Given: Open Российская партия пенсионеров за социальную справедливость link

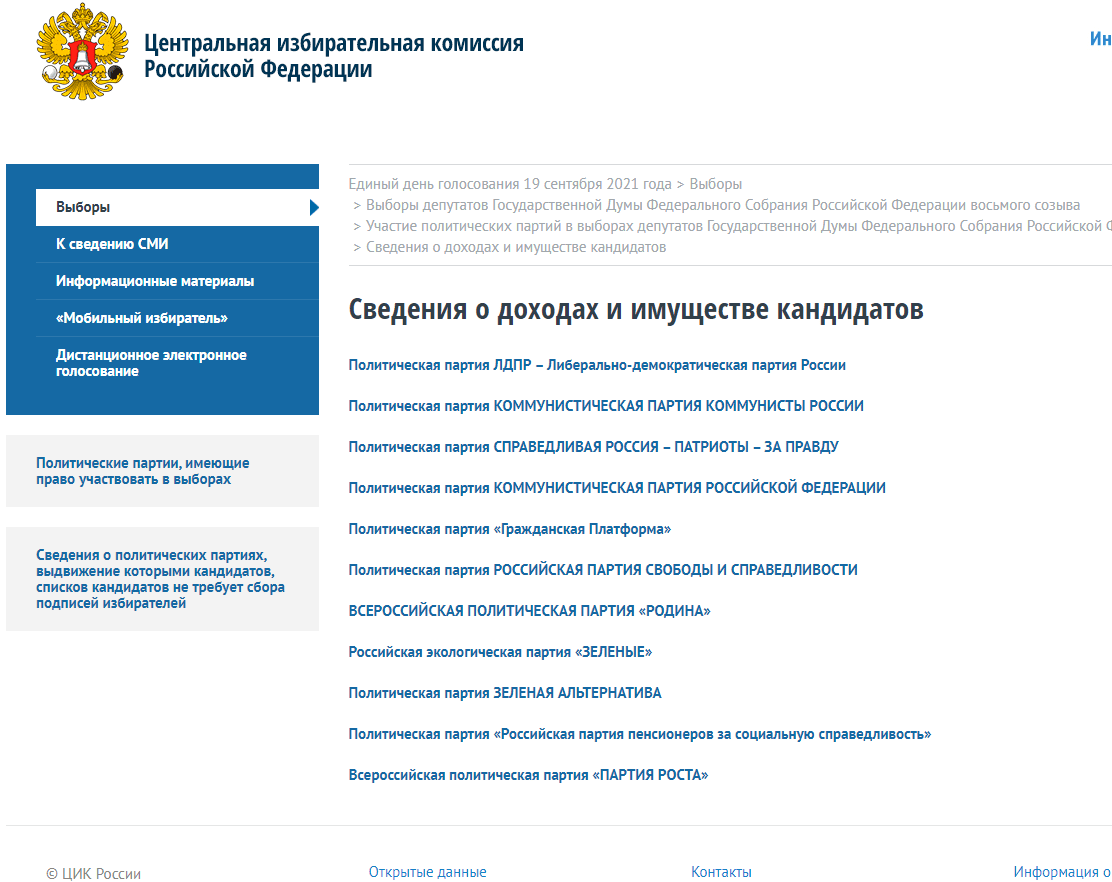Looking at the screenshot, I should click(x=639, y=734).
